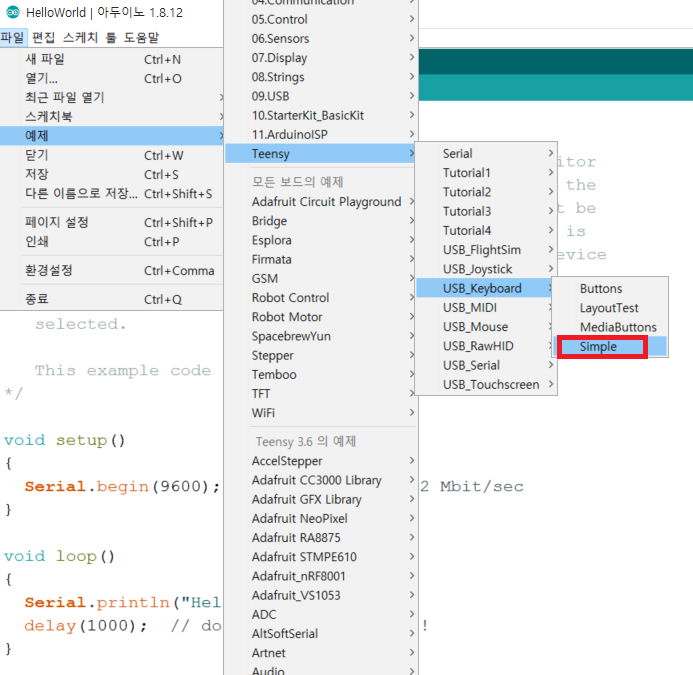Expand Firmata examples submenu

(321, 259)
